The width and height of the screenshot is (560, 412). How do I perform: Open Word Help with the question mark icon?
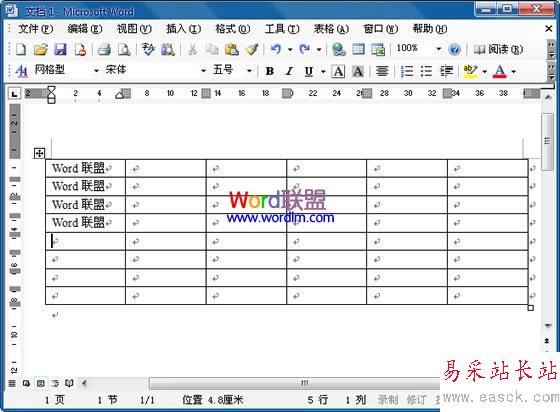click(x=455, y=49)
